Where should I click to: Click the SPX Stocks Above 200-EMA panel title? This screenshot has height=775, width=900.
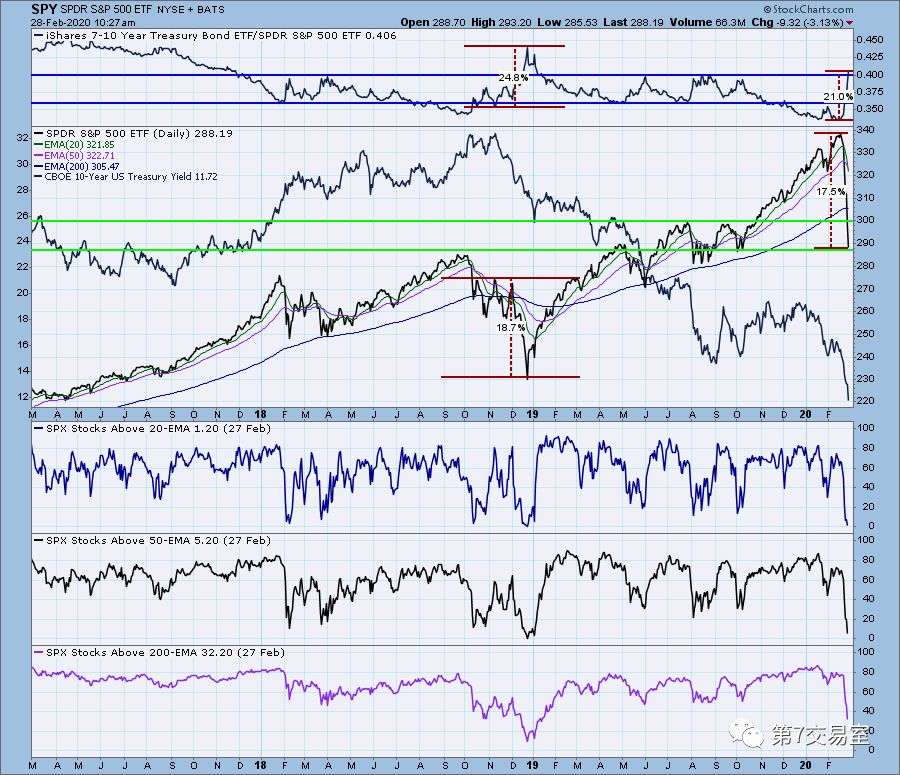165,653
